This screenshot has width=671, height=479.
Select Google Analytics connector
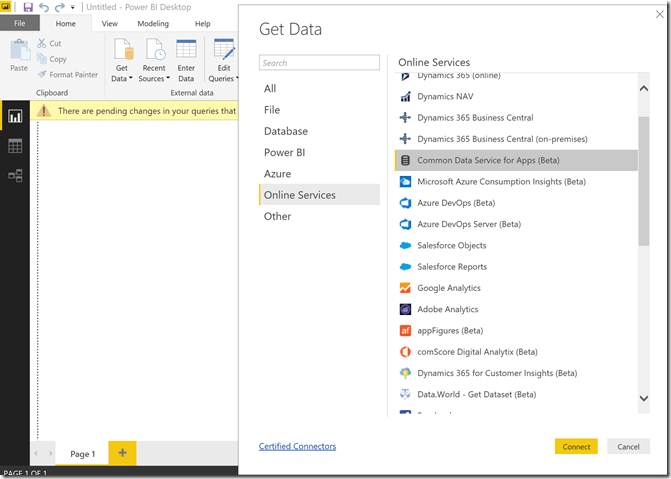(x=448, y=288)
